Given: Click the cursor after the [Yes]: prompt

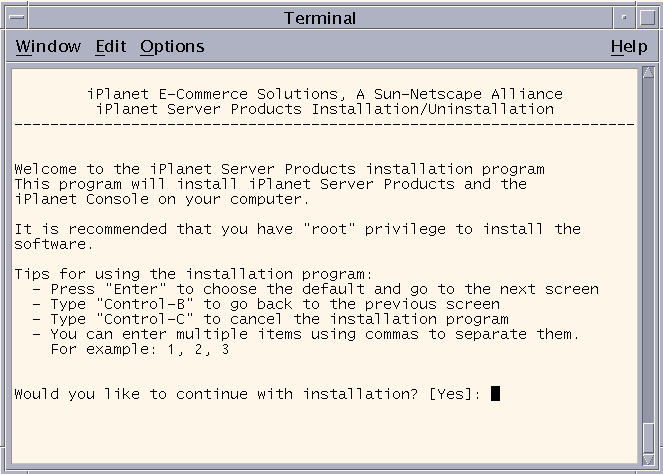Looking at the screenshot, I should tap(495, 394).
